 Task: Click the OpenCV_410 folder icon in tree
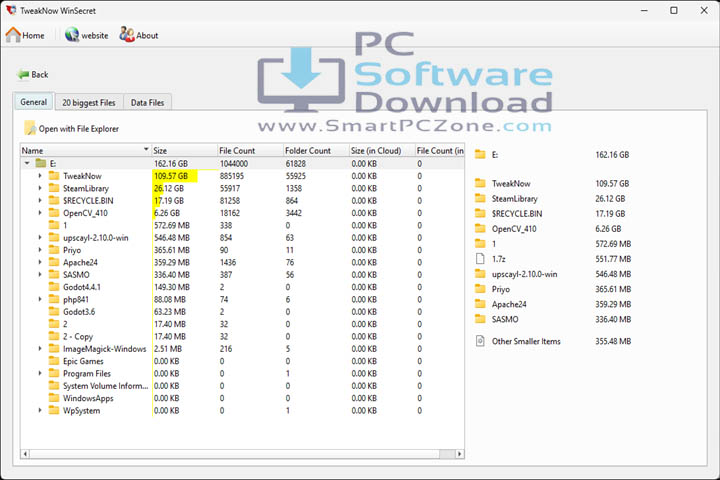pos(54,213)
